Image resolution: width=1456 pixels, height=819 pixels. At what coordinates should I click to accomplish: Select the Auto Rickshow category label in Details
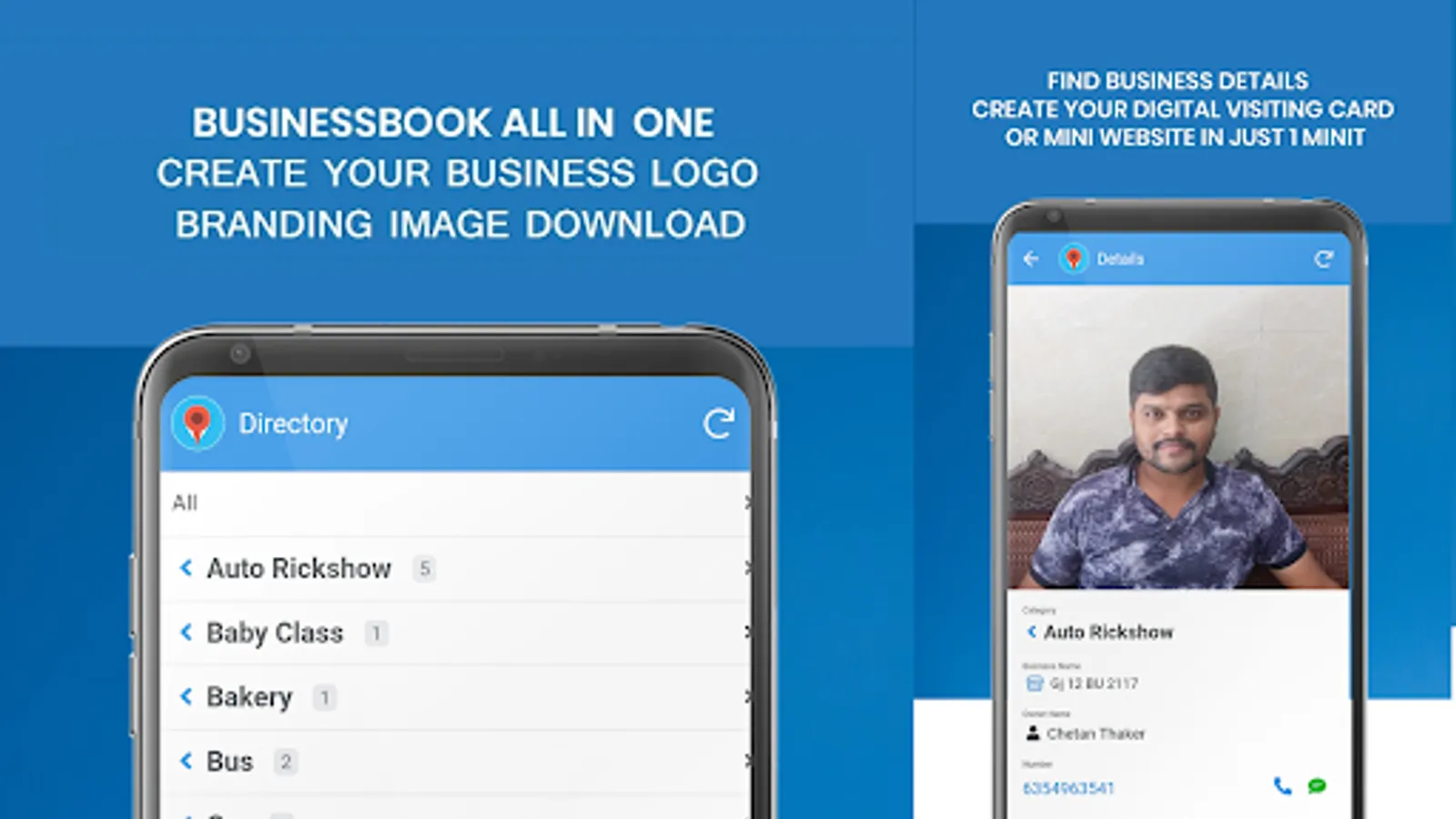[x=1108, y=632]
